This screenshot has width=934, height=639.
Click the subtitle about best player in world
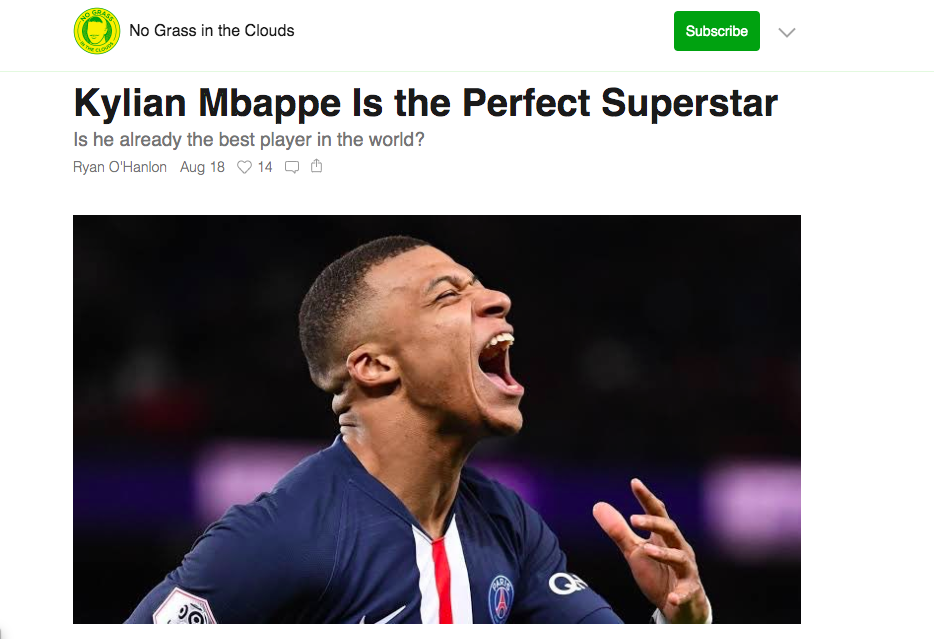point(249,140)
